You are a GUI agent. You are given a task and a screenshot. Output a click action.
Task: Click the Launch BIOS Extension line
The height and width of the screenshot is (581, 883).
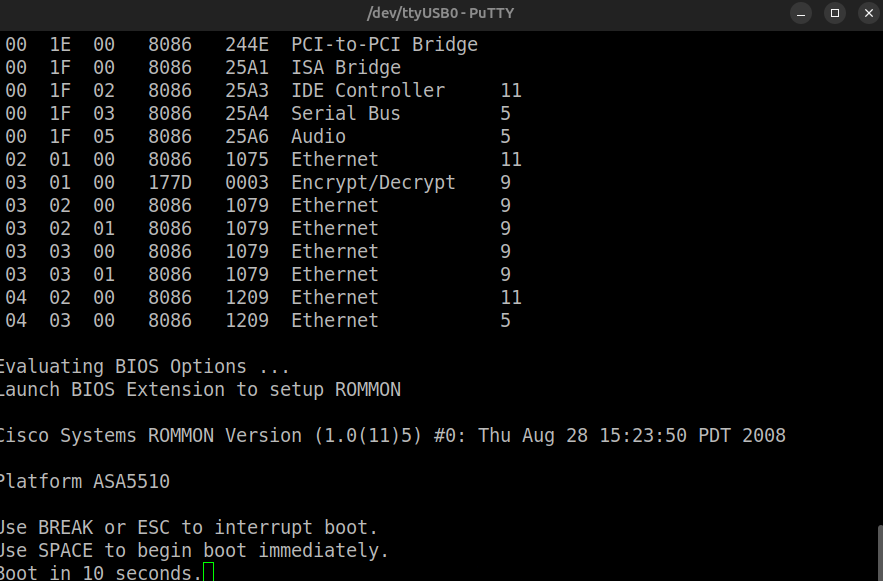click(199, 390)
